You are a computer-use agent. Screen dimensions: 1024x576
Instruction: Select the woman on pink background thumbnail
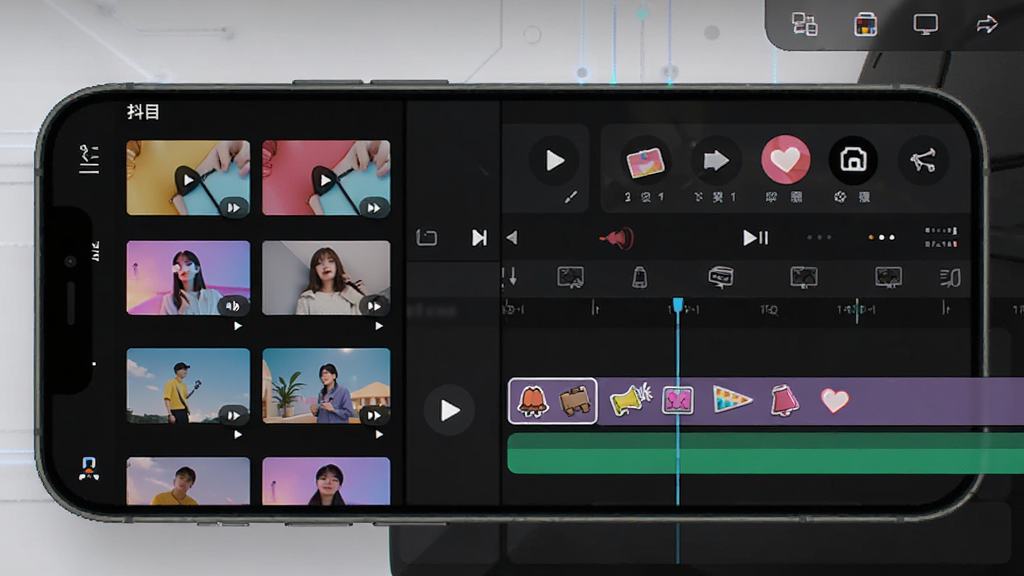click(188, 278)
